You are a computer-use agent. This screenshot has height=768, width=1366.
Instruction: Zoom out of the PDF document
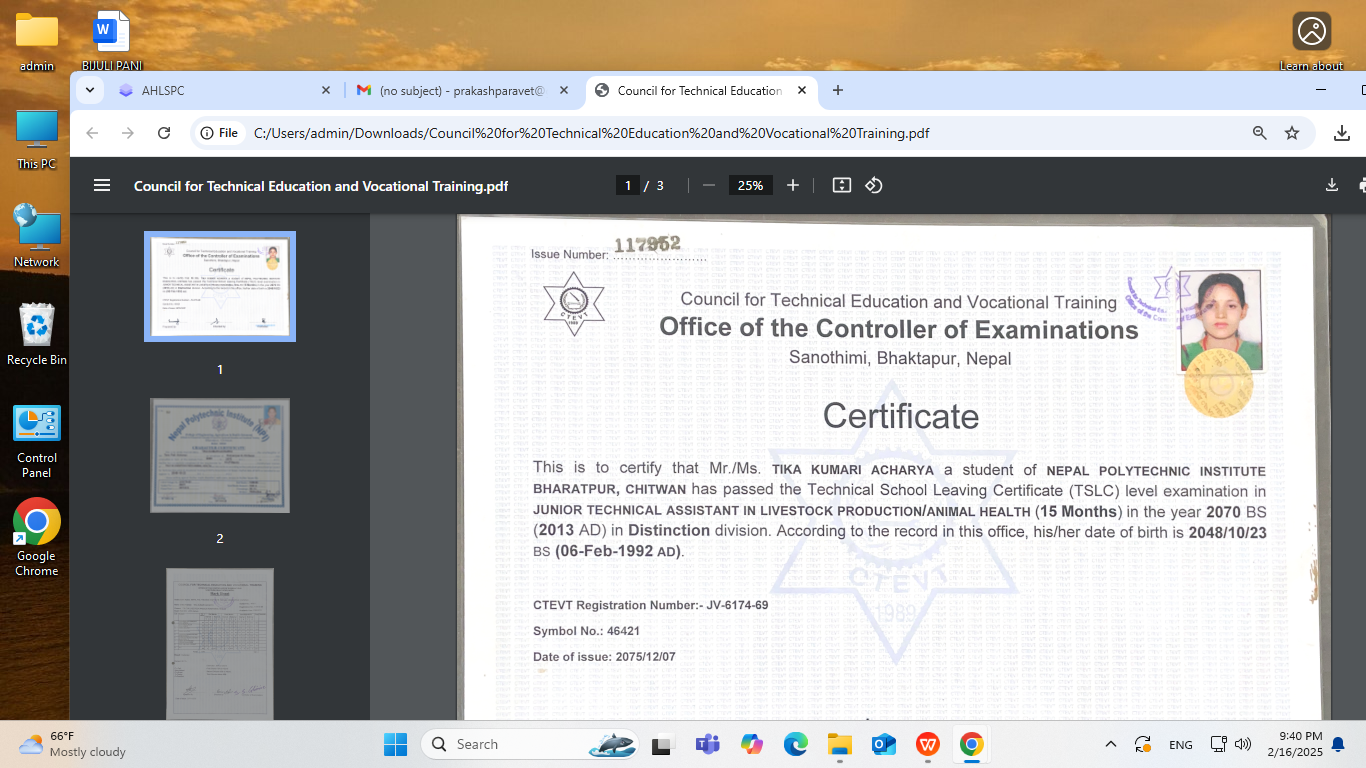tap(709, 185)
